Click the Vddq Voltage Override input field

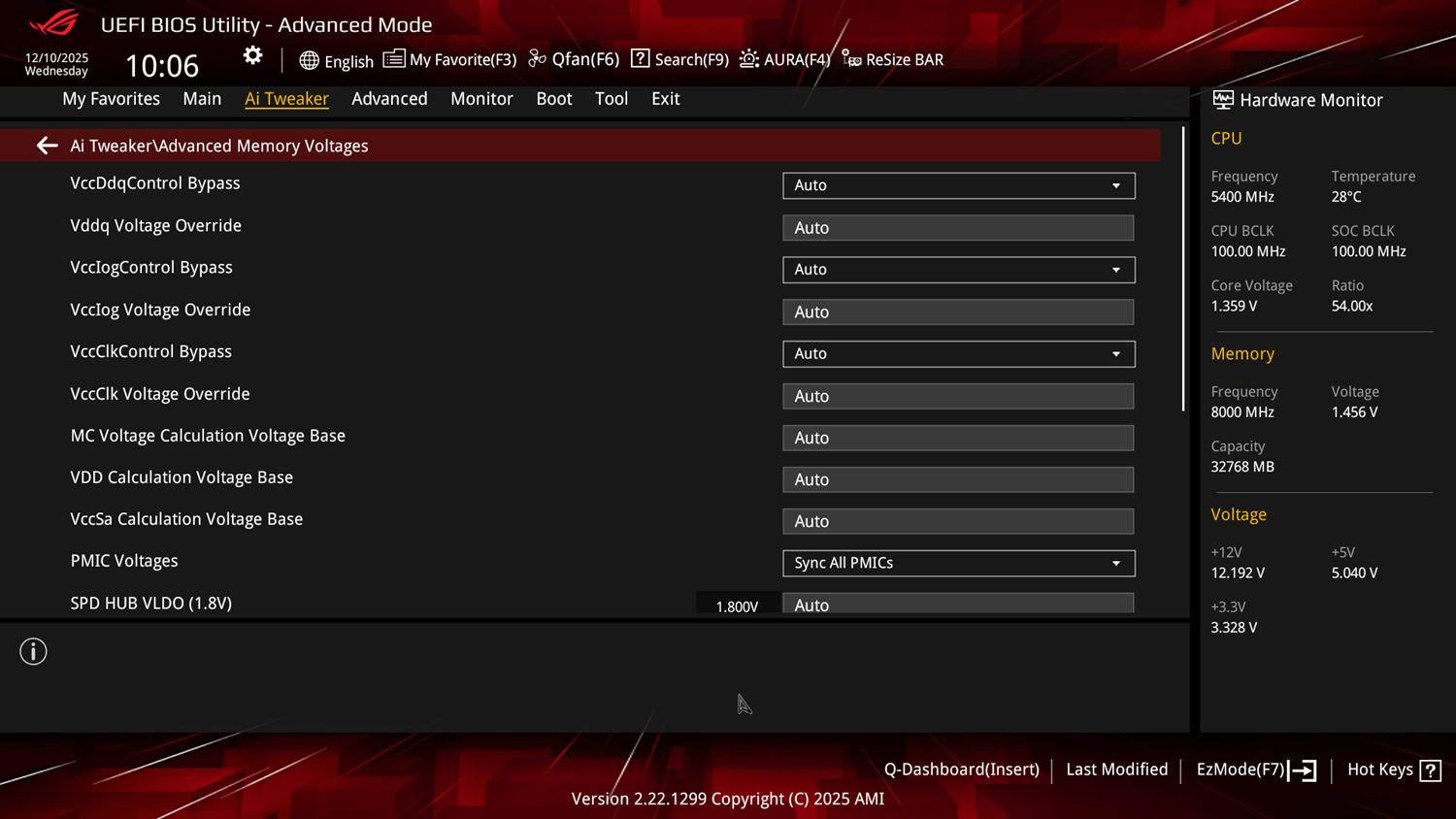[x=958, y=228]
